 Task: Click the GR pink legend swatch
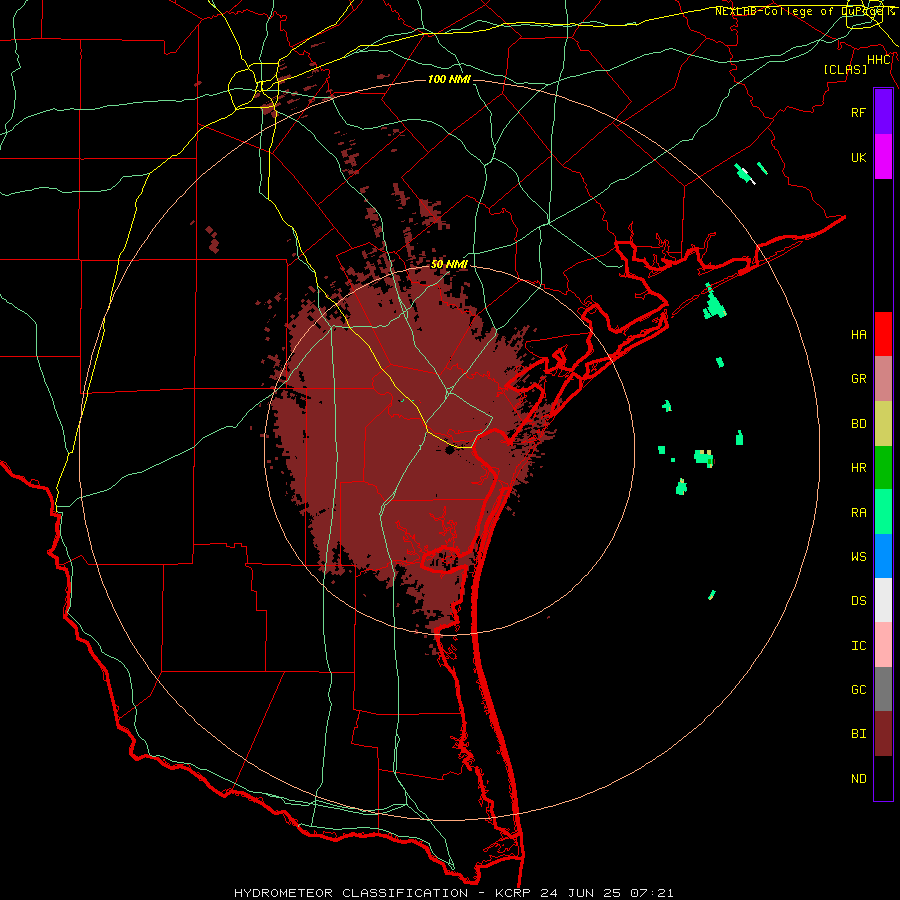coord(883,379)
